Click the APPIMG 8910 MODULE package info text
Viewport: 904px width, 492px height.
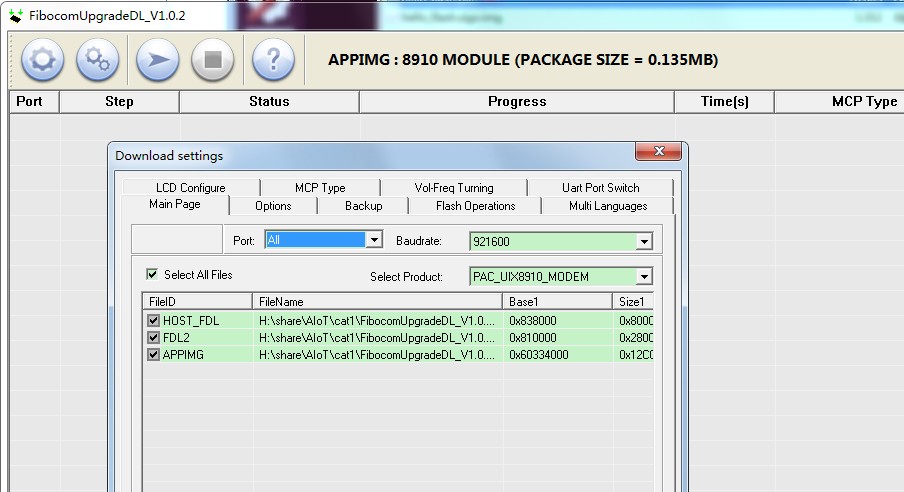coord(523,59)
